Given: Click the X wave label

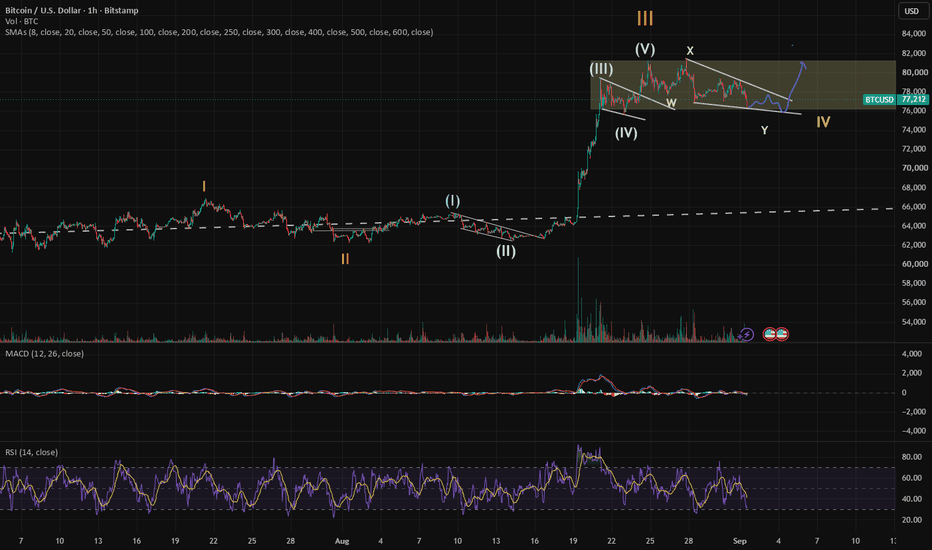Looking at the screenshot, I should 689,51.
